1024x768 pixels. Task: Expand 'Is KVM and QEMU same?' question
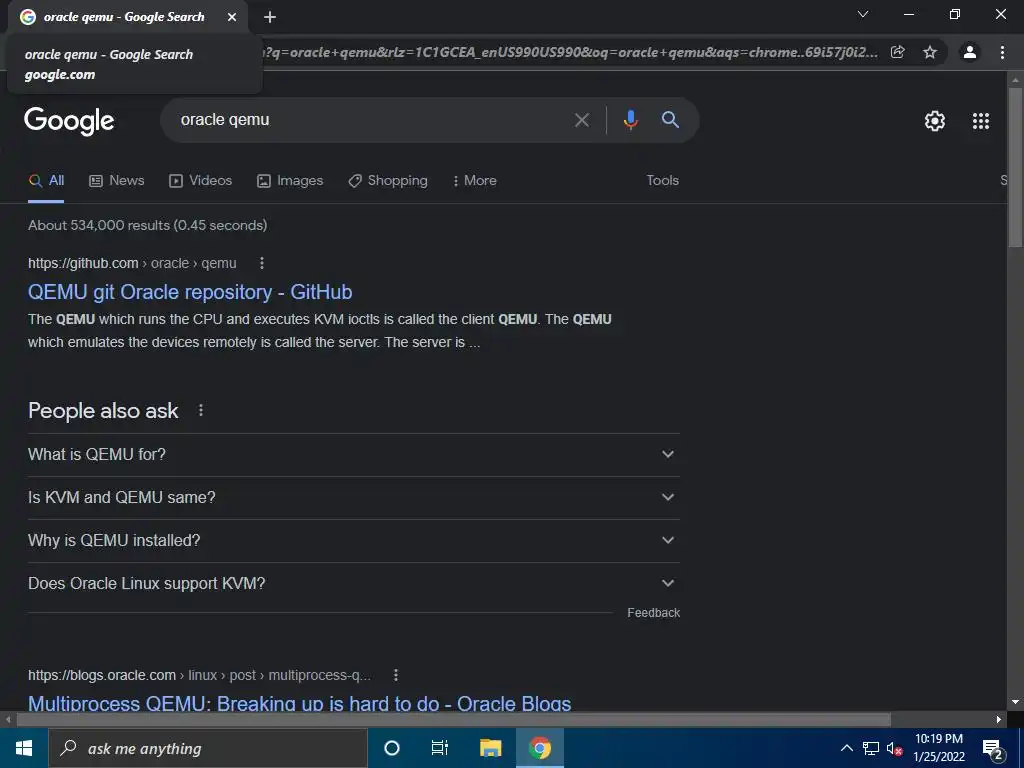[x=353, y=498]
